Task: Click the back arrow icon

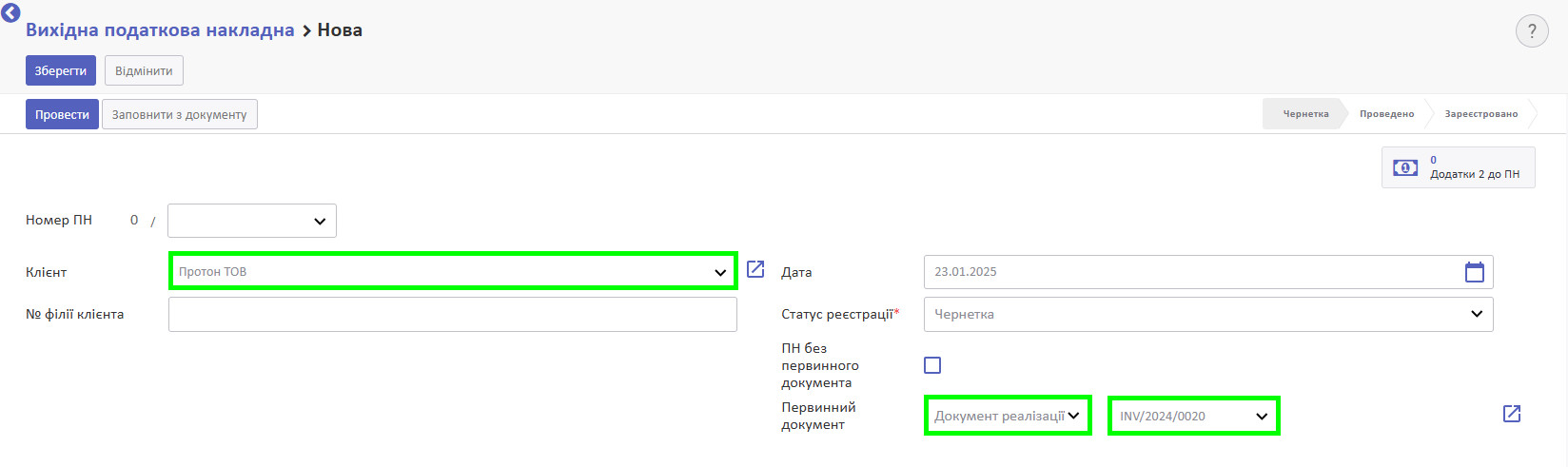Action: click(10, 12)
